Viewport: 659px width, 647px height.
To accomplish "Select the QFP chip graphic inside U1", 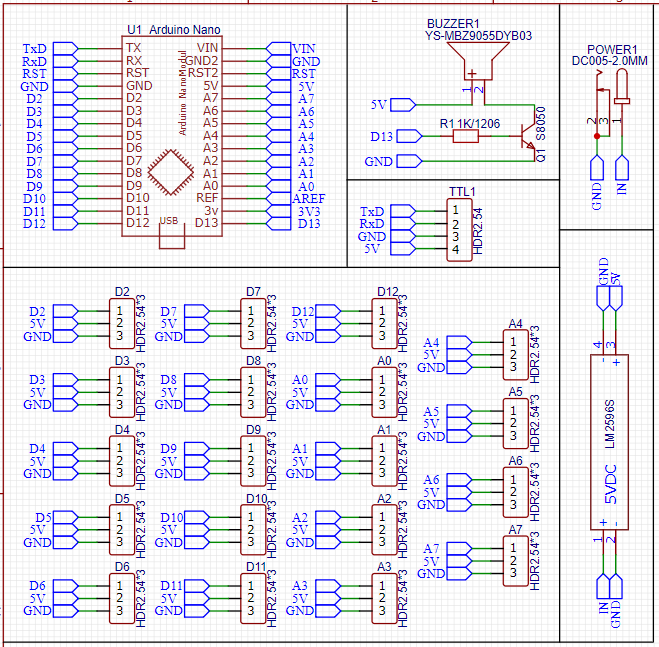I will click(x=171, y=172).
